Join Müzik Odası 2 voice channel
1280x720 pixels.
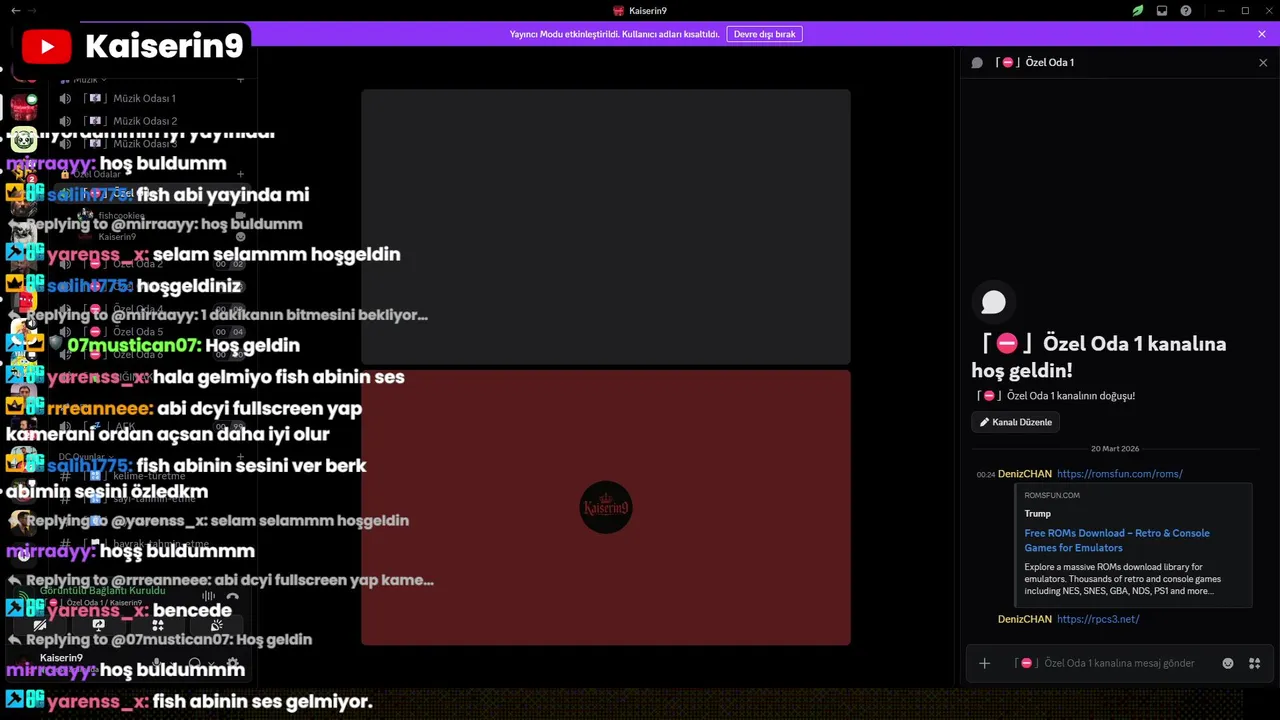coord(150,121)
